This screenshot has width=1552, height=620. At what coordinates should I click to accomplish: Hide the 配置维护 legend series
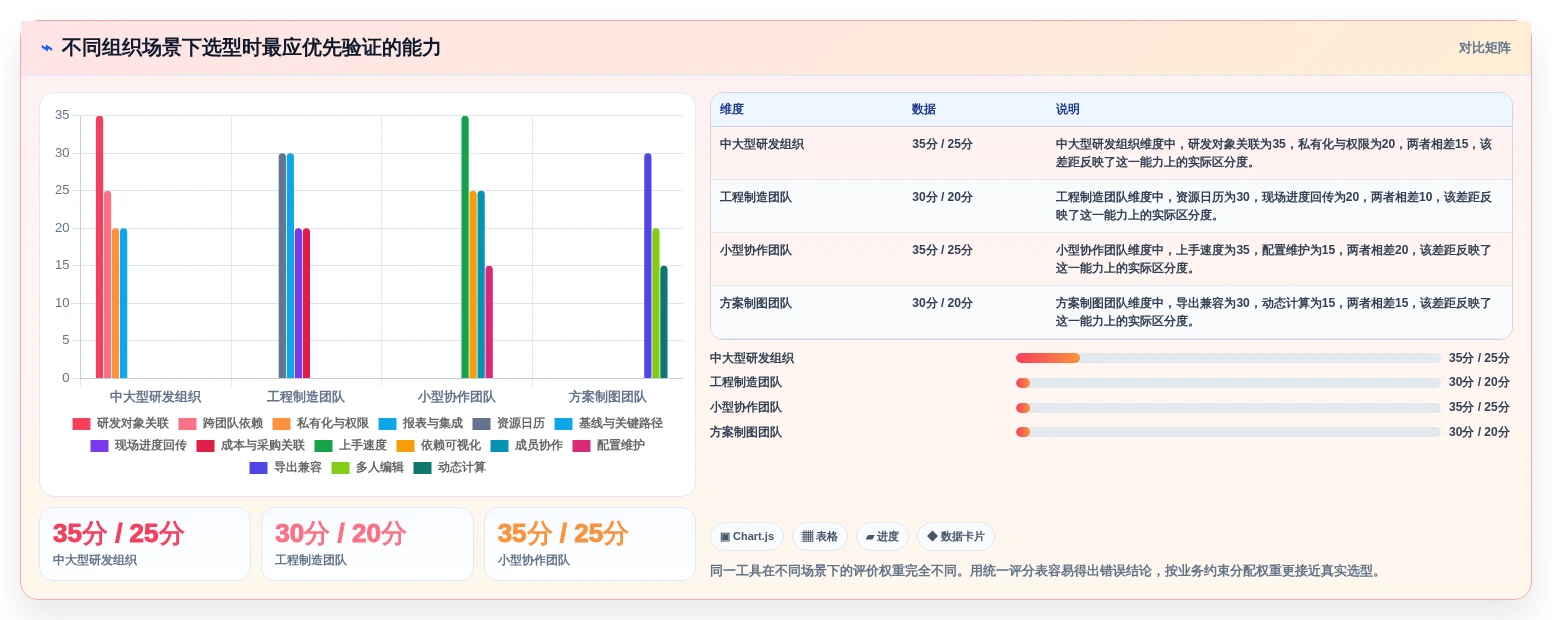(x=608, y=446)
